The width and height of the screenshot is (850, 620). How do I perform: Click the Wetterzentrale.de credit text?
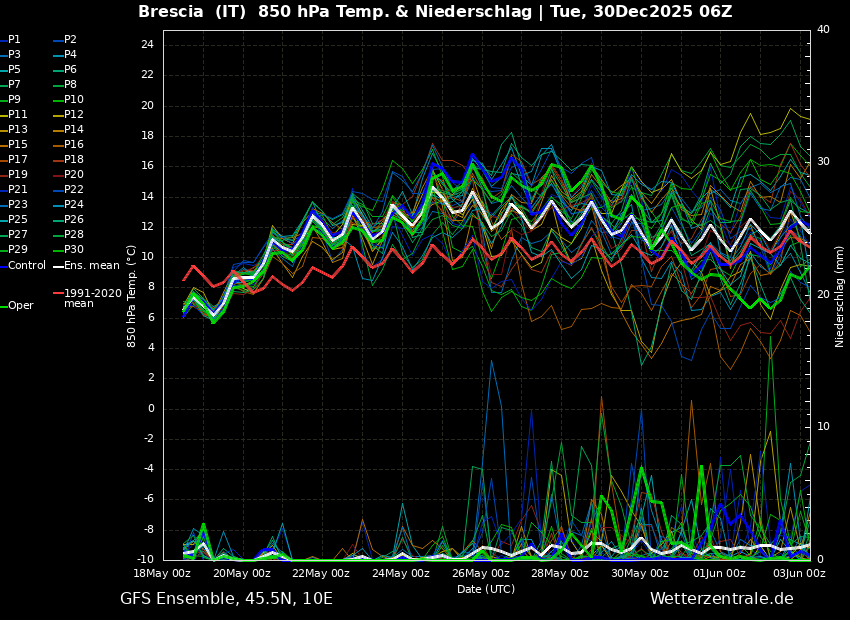pyautogui.click(x=722, y=599)
